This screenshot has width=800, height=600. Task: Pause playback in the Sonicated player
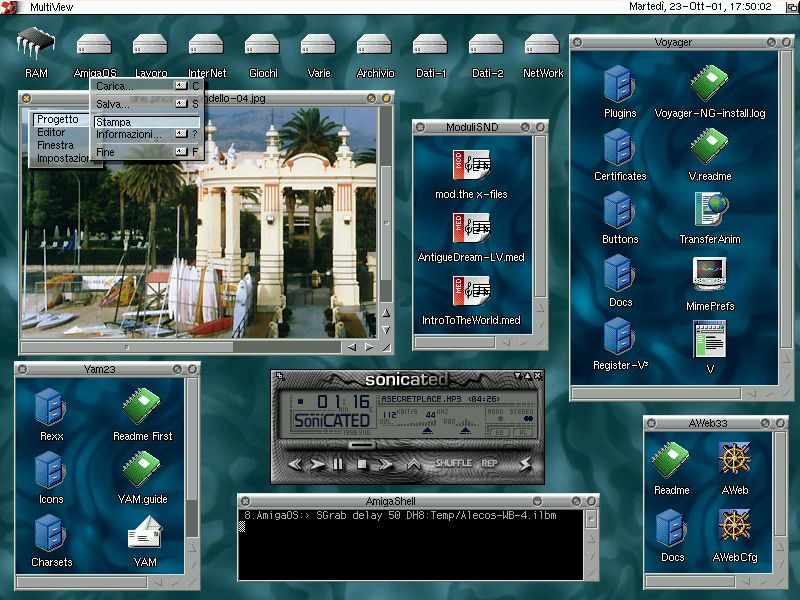point(338,464)
